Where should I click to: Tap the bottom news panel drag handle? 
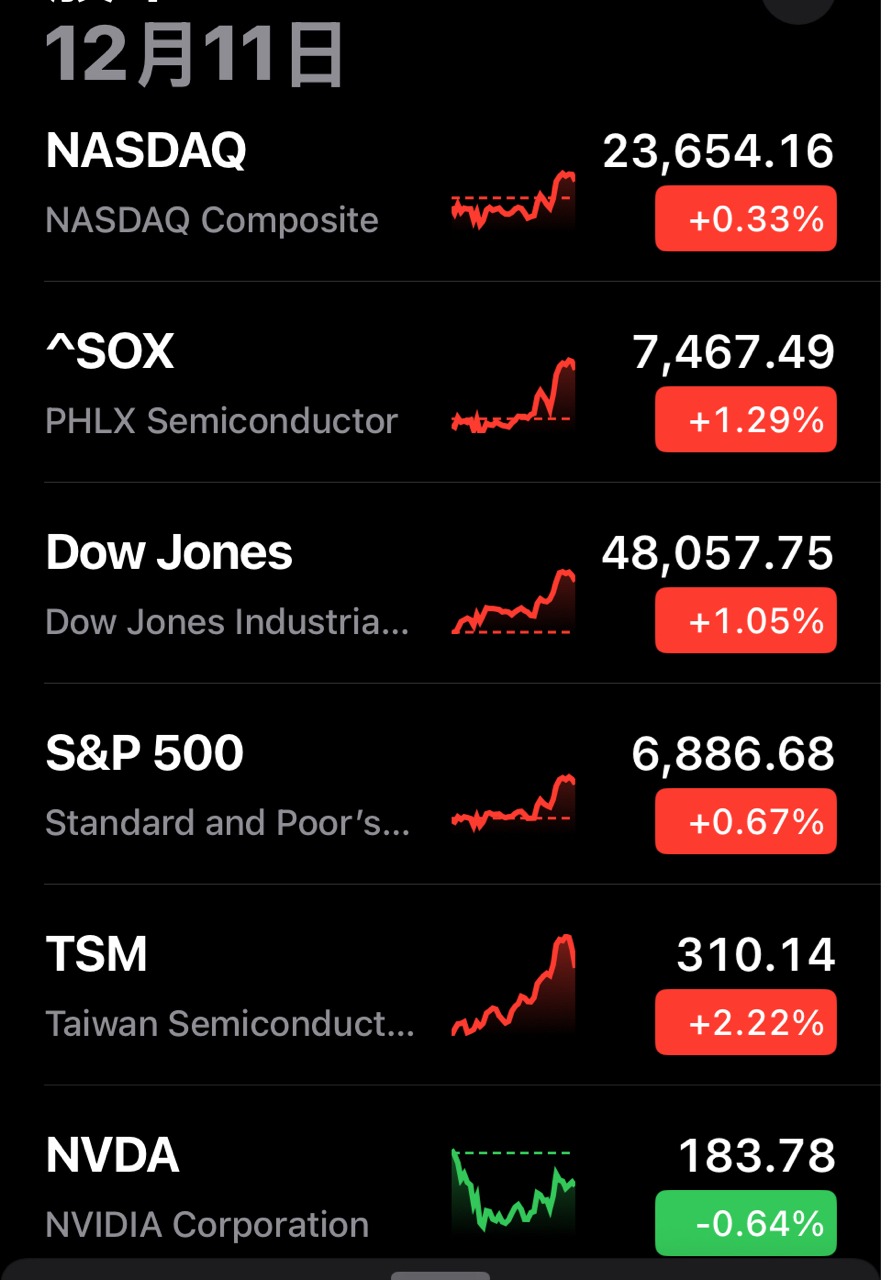(440, 1275)
